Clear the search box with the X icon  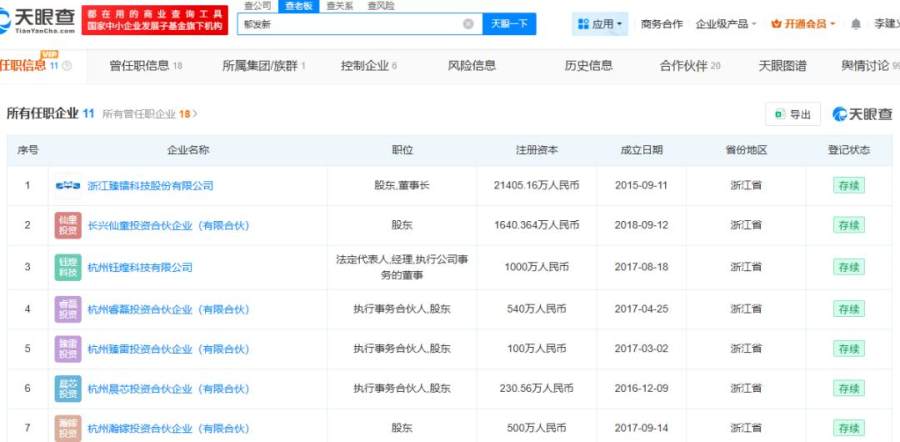point(468,23)
